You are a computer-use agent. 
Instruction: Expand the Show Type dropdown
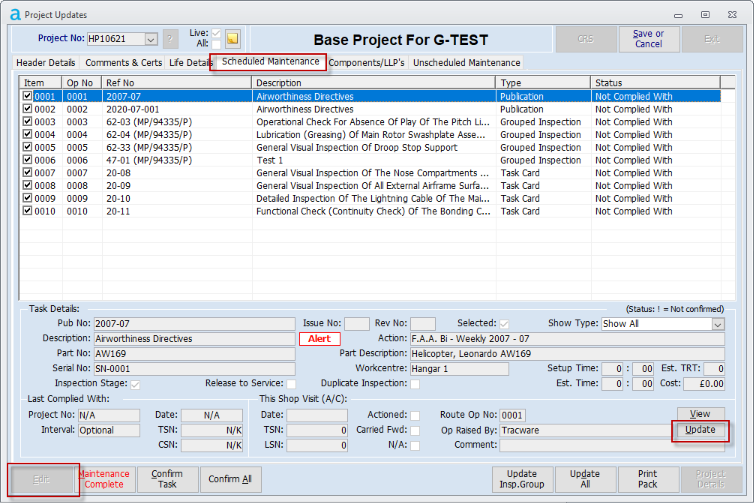[x=718, y=324]
